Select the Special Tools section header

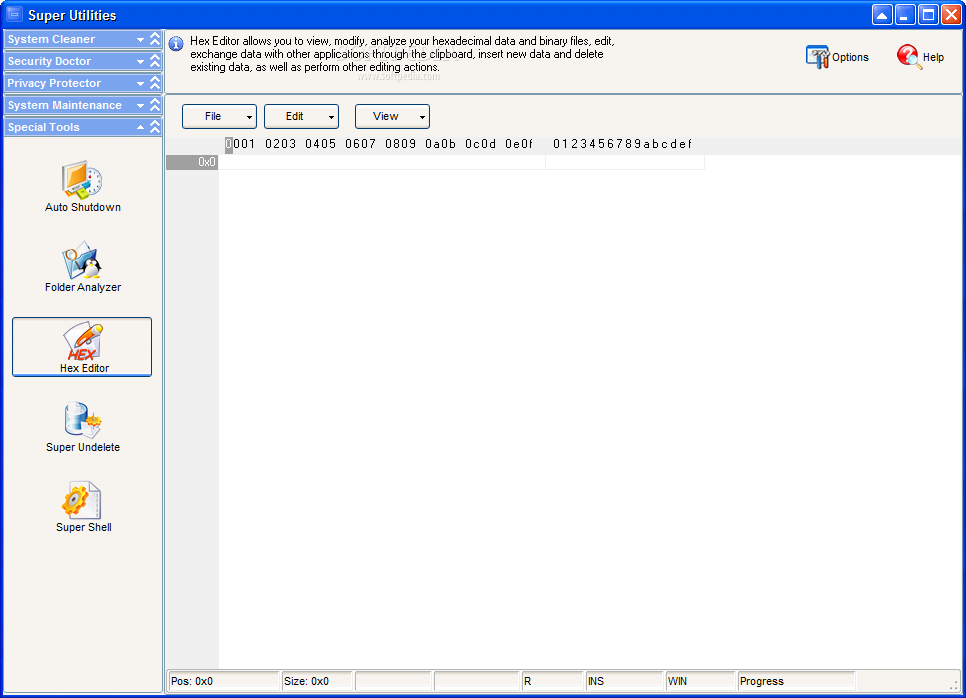[83, 127]
